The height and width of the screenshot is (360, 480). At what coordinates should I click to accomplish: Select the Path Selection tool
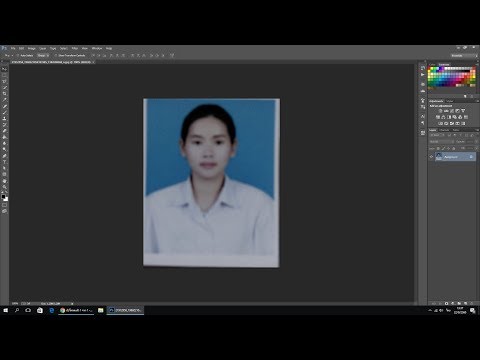pos(4,168)
